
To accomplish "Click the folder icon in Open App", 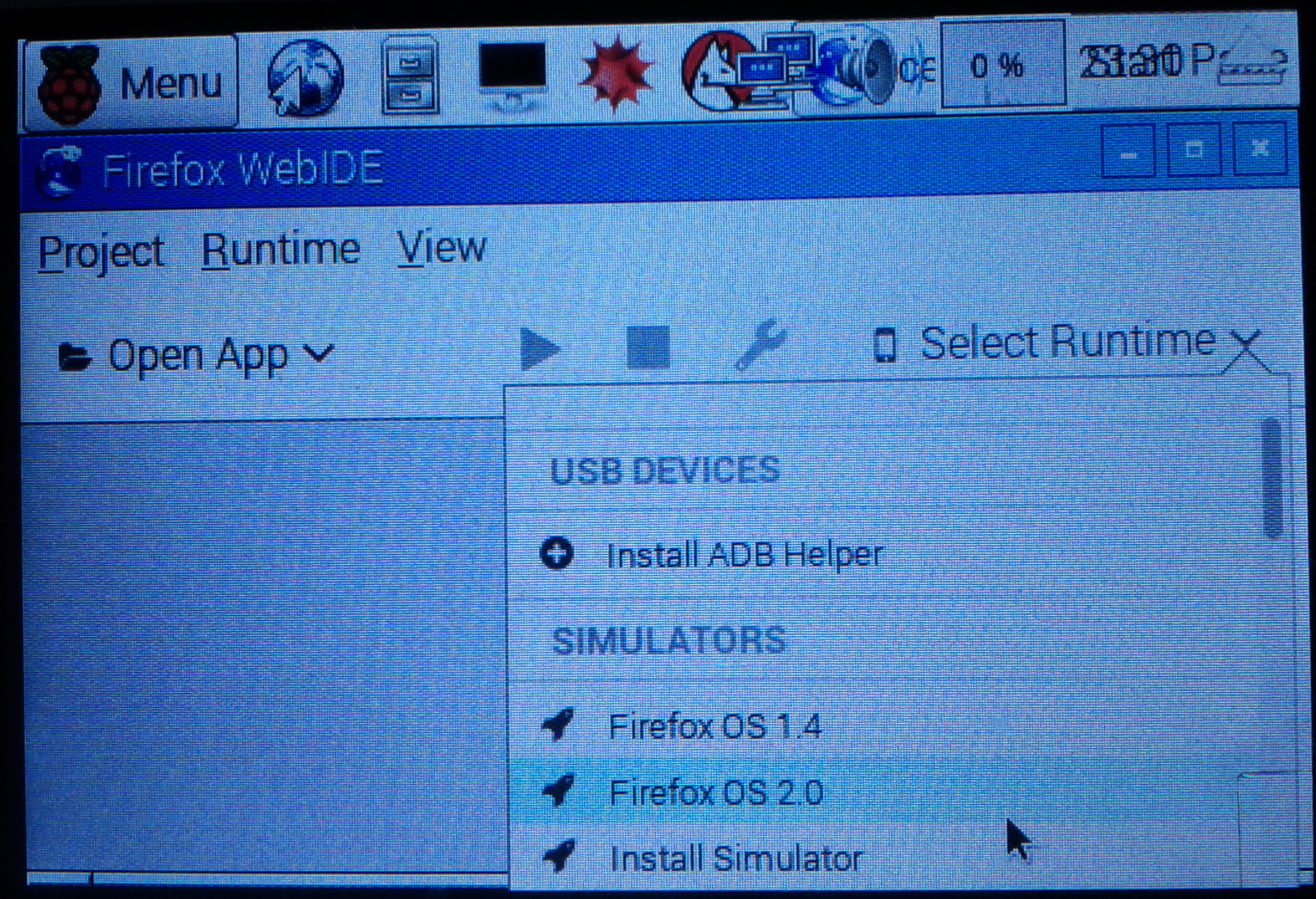I will click(75, 357).
